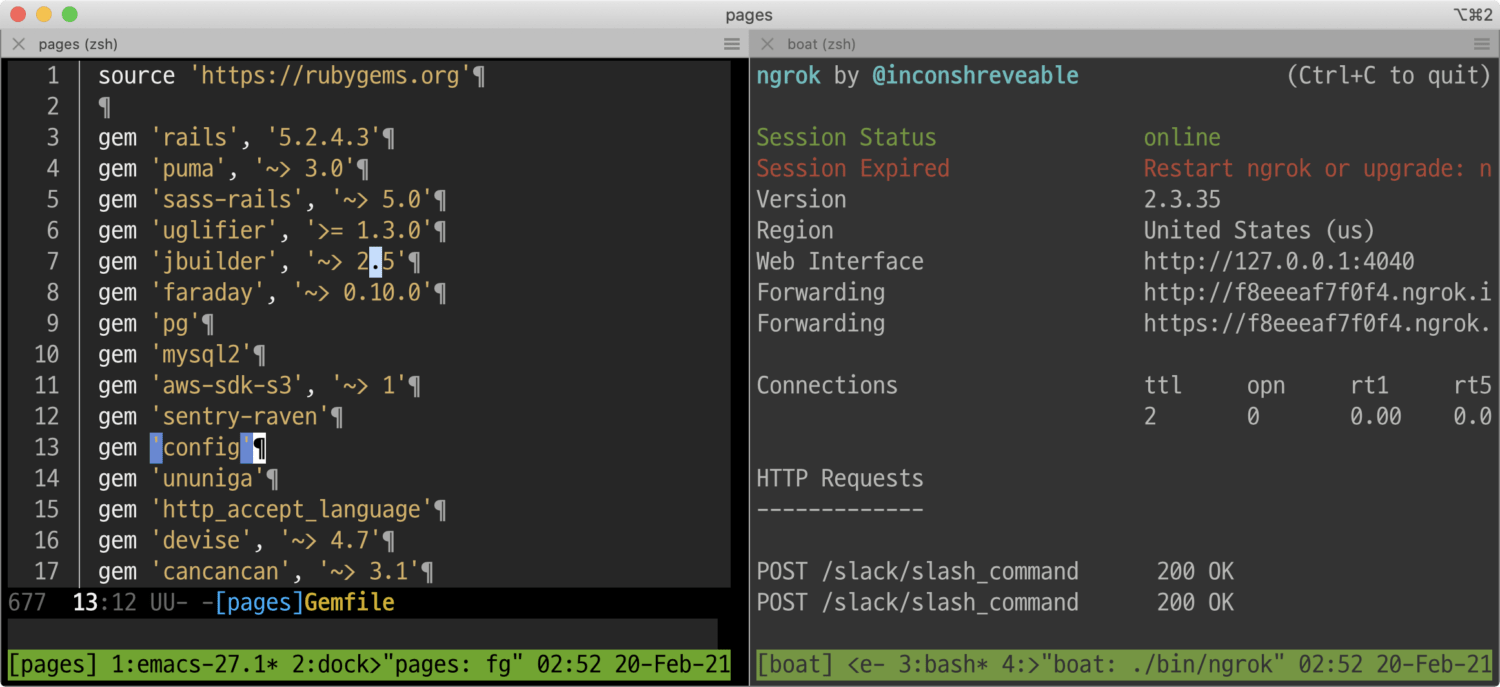This screenshot has height=687, width=1500.
Task: Click the http://127.0.0.1:4040 web interface URL
Action: [x=1279, y=262]
